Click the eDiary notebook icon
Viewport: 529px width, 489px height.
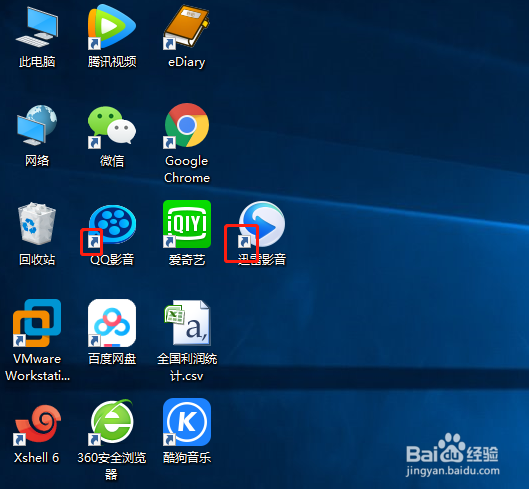coord(186,27)
